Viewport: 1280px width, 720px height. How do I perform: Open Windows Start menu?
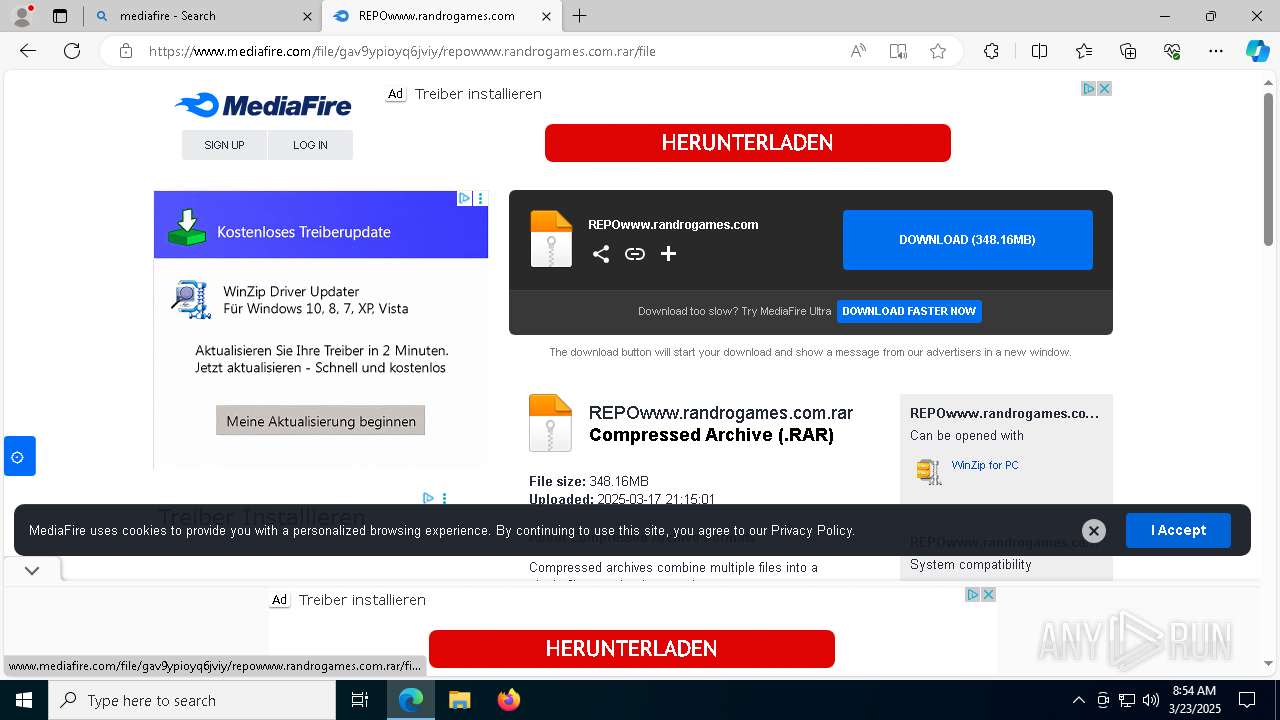23,700
